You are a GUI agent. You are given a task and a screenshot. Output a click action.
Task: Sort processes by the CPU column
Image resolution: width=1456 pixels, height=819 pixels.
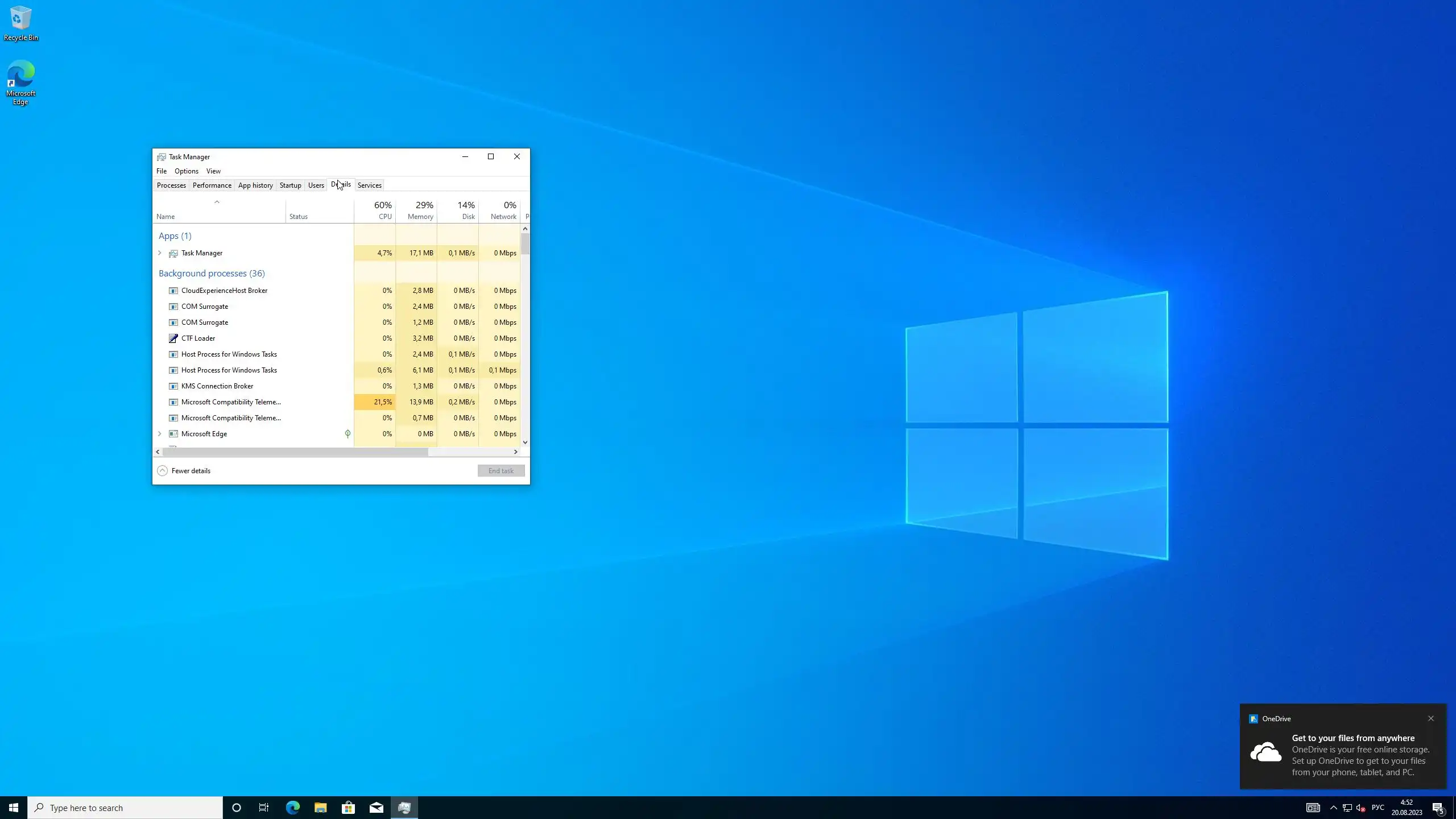click(x=375, y=210)
